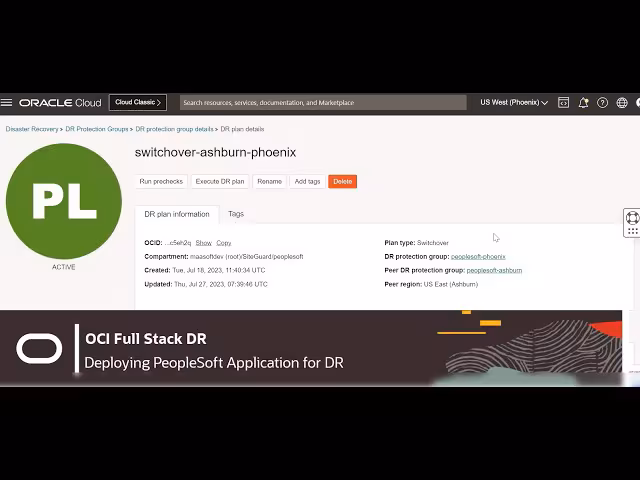Show the full OCID
The image size is (640, 480).
[203, 243]
